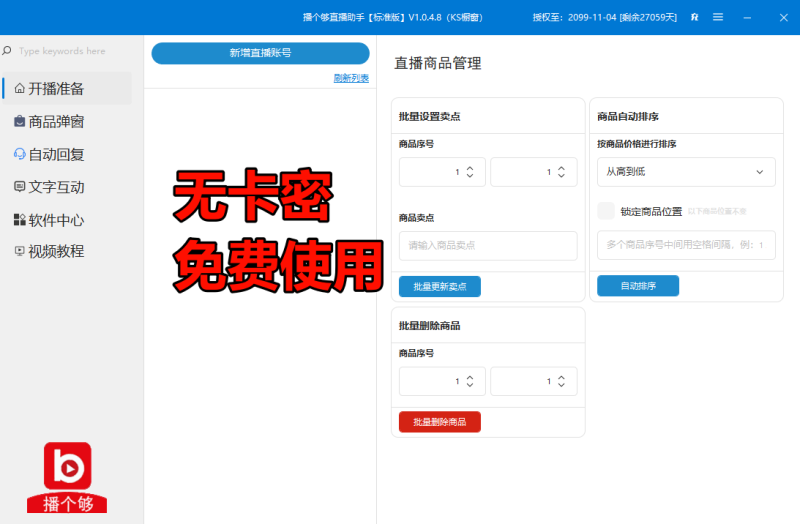Click the search magnifier icon
800x524 pixels.
[7, 51]
